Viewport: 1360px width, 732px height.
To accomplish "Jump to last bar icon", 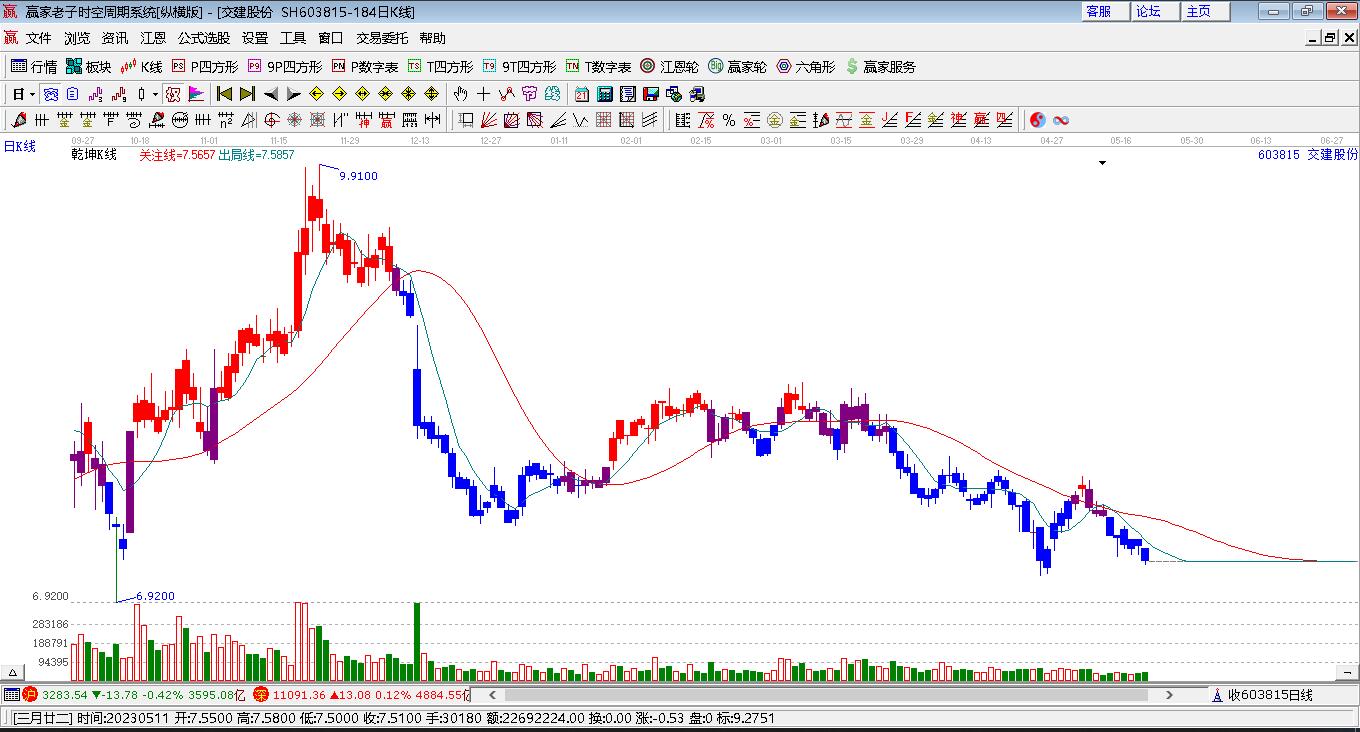I will coord(247,94).
